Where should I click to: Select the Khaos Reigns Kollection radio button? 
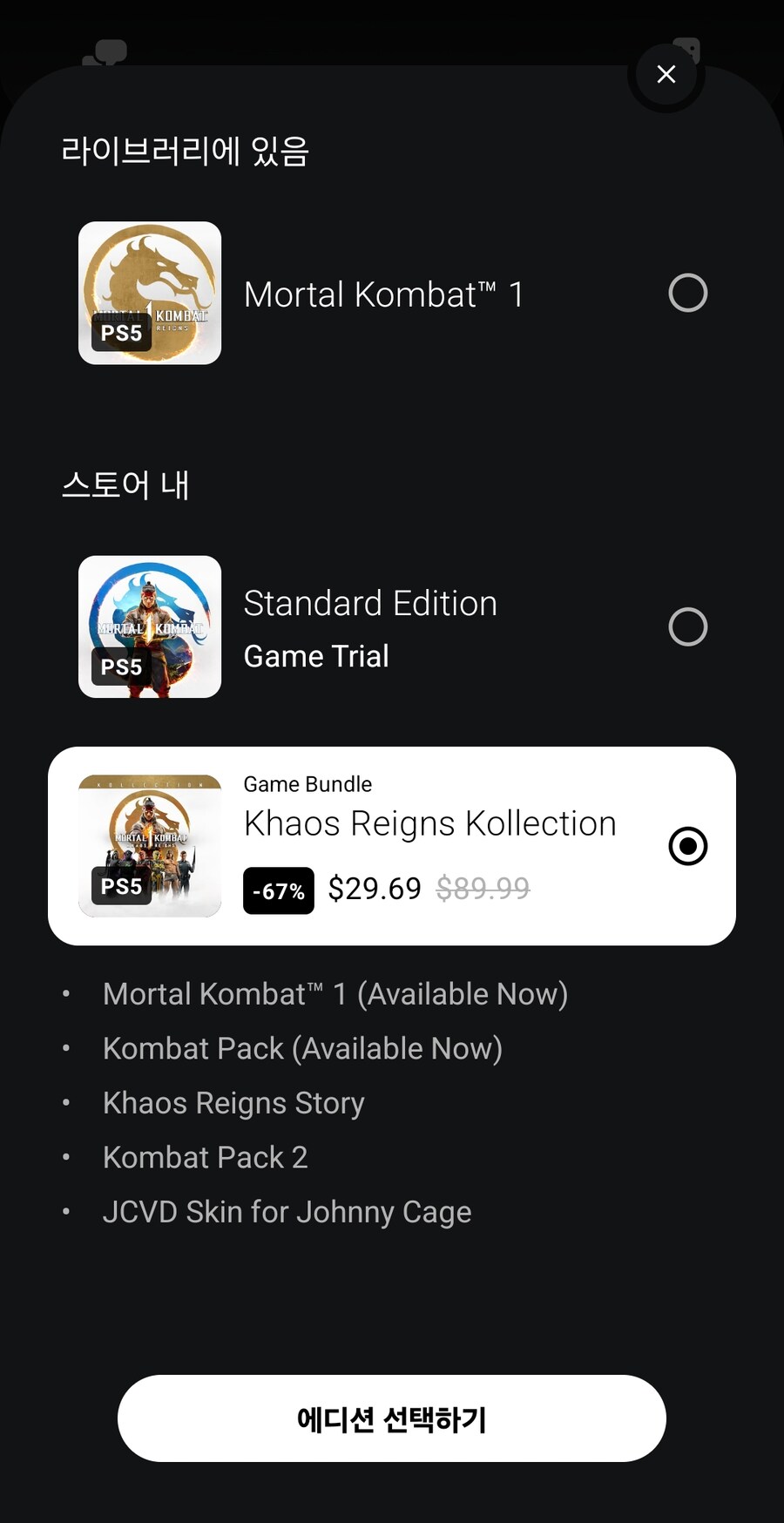pyautogui.click(x=687, y=846)
